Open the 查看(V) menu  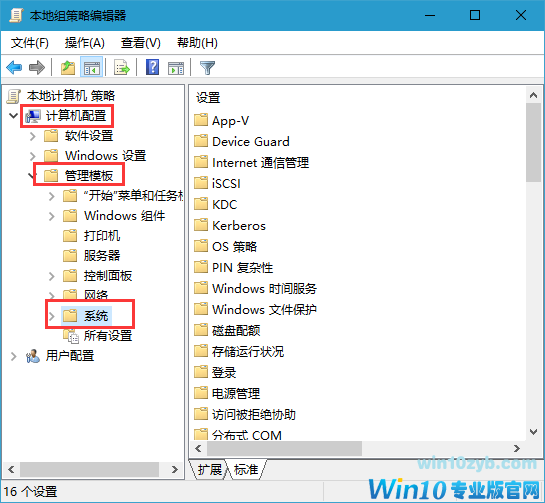click(141, 43)
